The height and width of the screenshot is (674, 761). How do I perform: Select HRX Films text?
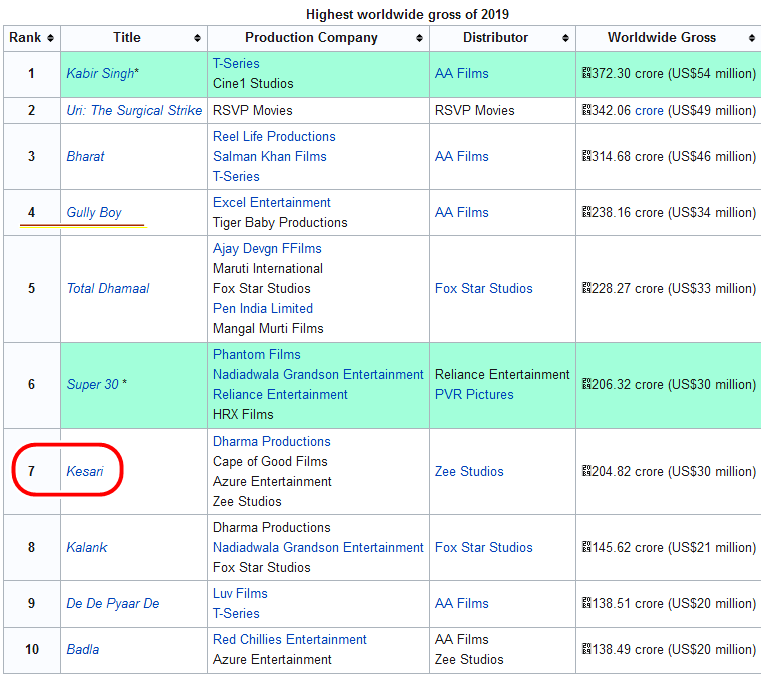point(243,414)
